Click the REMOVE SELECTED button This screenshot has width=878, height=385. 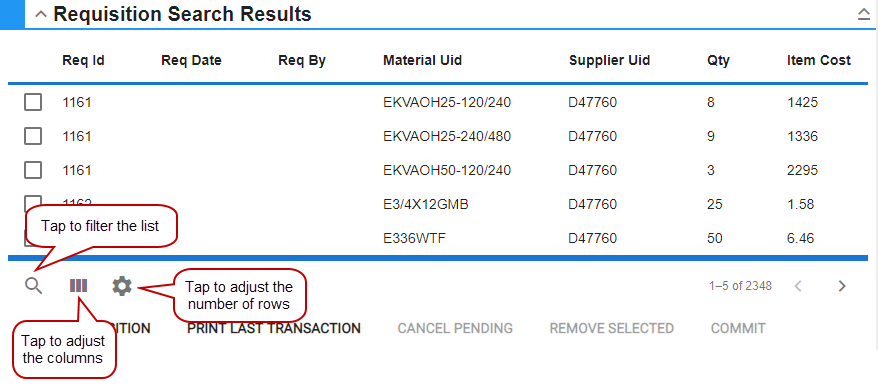[x=611, y=328]
